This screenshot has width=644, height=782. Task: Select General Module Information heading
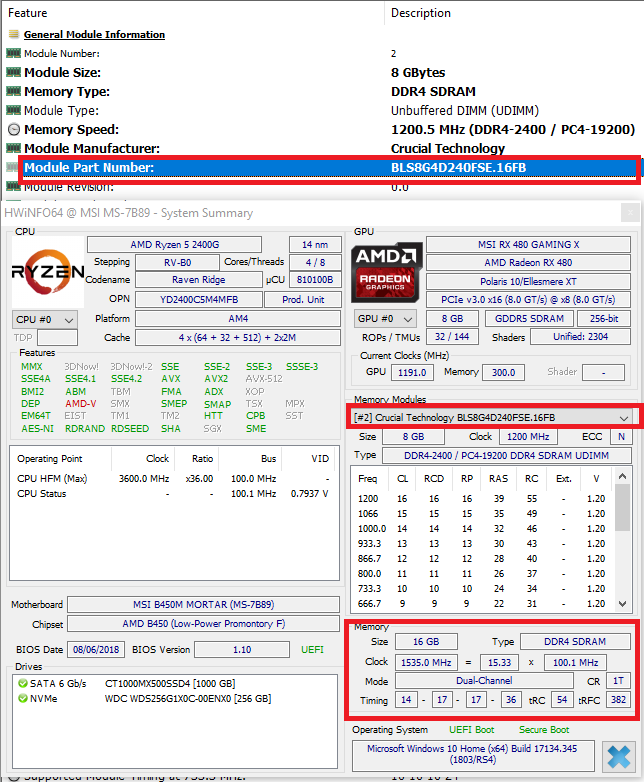point(94,34)
